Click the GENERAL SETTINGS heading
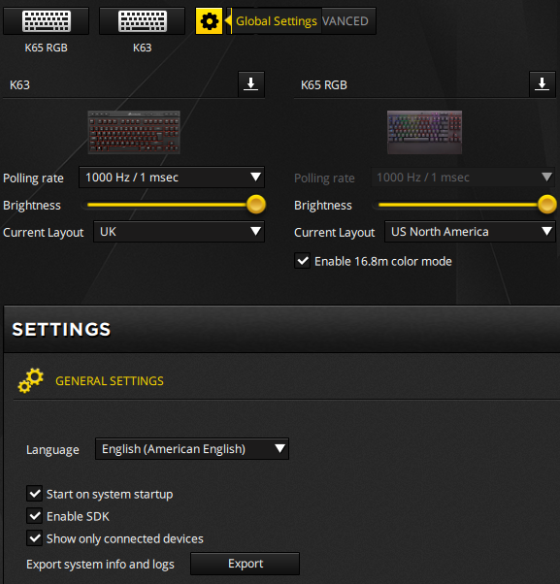This screenshot has height=584, width=560. click(x=109, y=381)
